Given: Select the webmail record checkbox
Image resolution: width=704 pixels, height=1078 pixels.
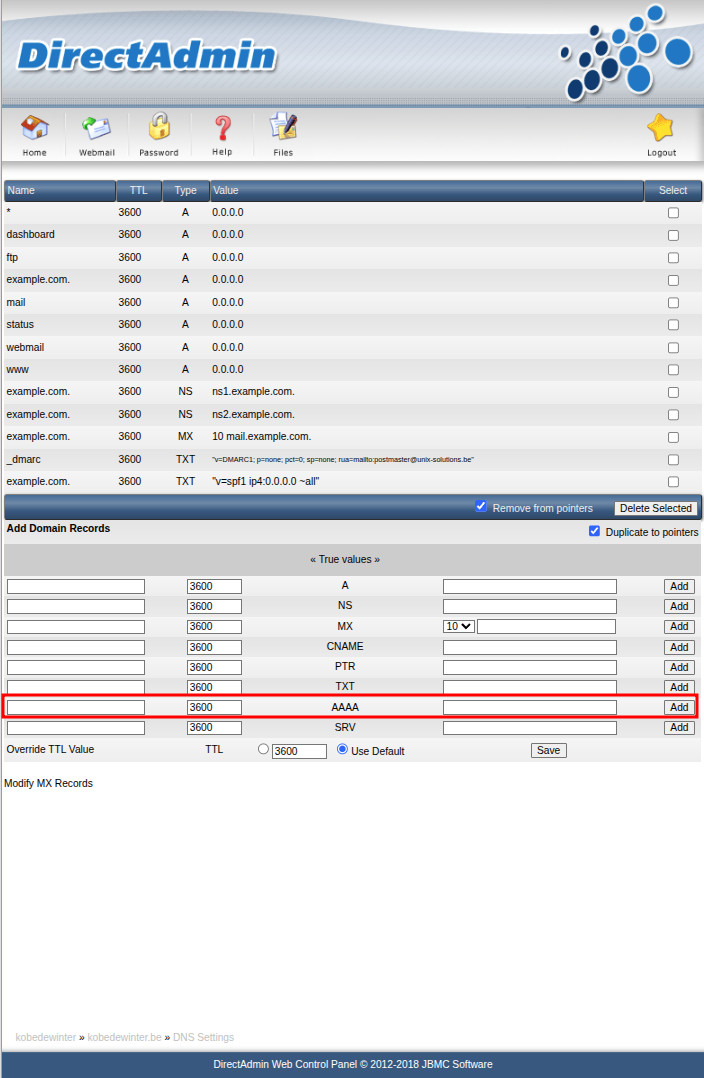Looking at the screenshot, I should tap(673, 348).
